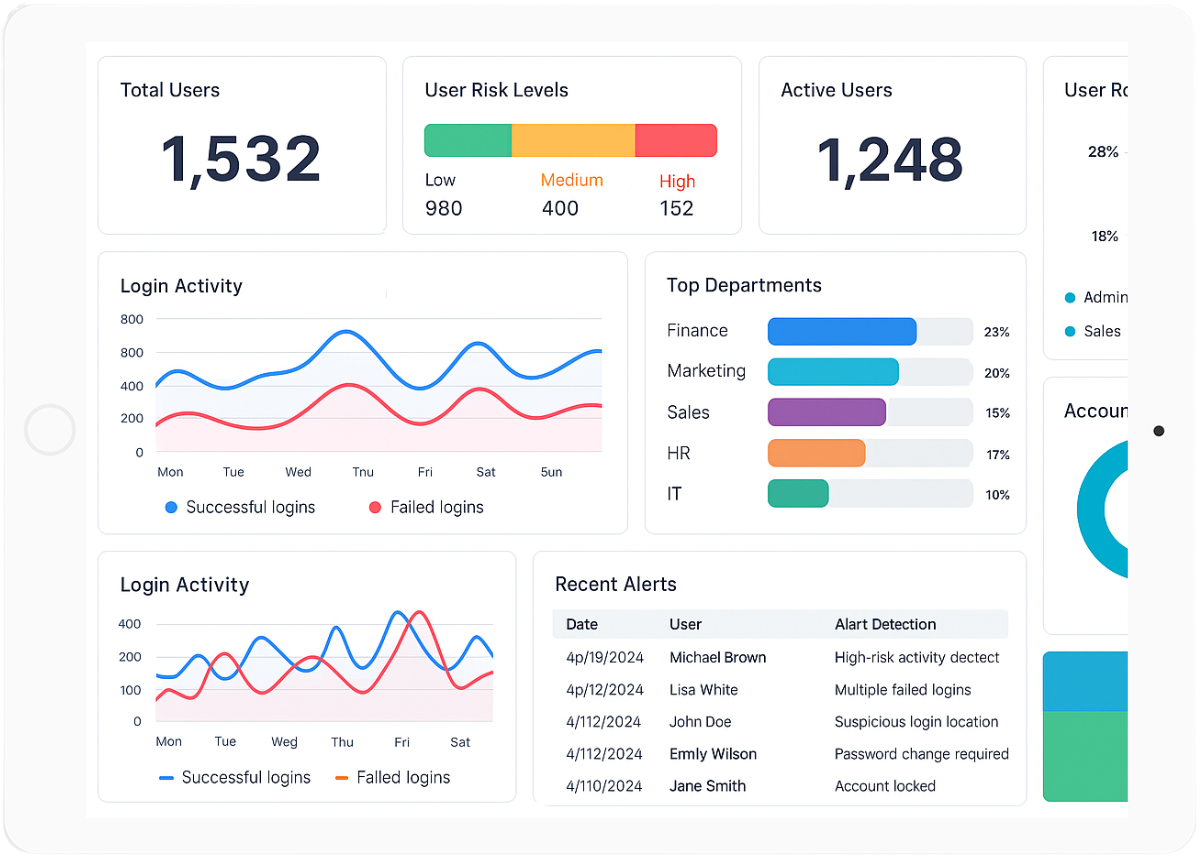Image resolution: width=1200 pixels, height=858 pixels.
Task: Click the purple Sales department bar
Action: (827, 413)
